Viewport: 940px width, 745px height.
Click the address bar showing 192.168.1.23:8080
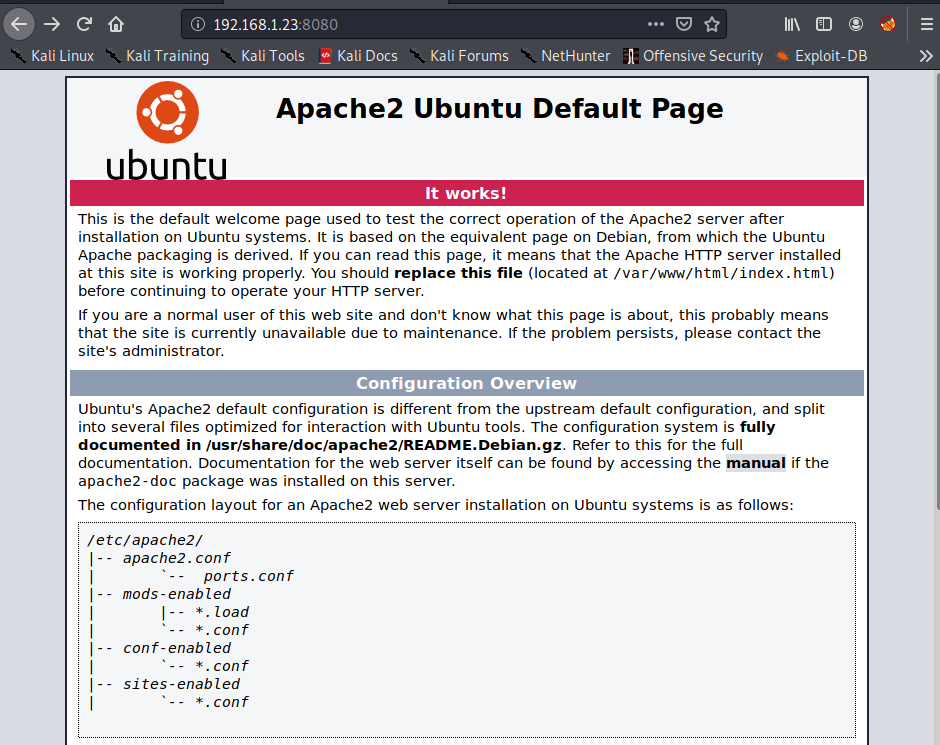tap(420, 24)
